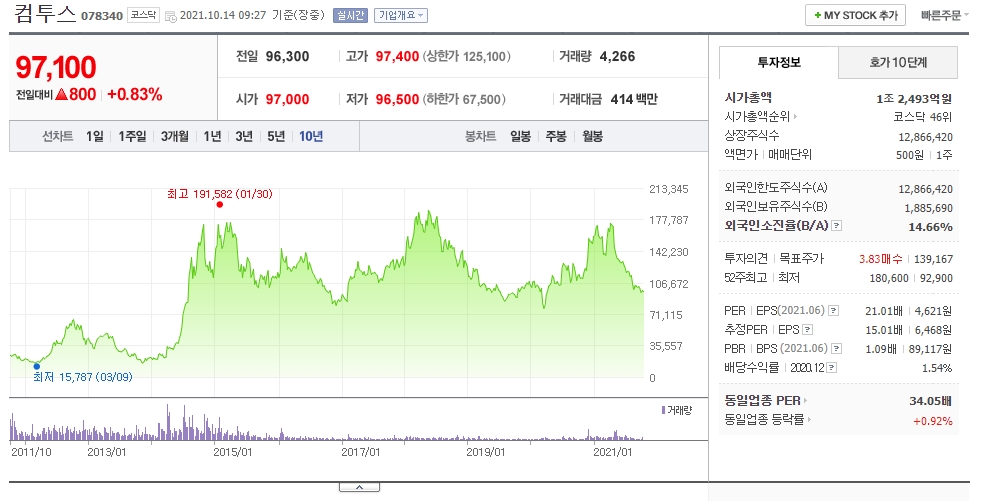Viewport: 986px width, 501px height.
Task: Select 1주일 line chart period
Action: click(x=132, y=136)
